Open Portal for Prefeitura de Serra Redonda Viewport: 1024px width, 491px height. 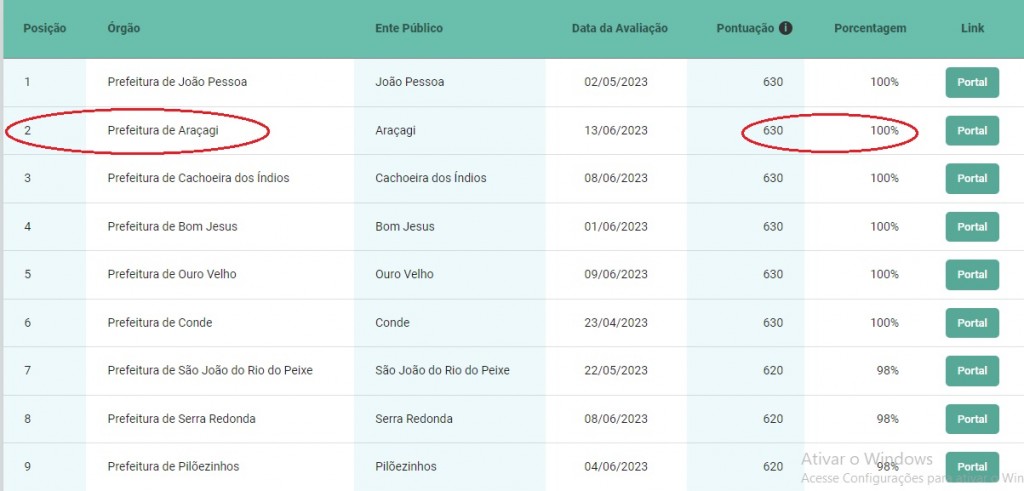[972, 419]
